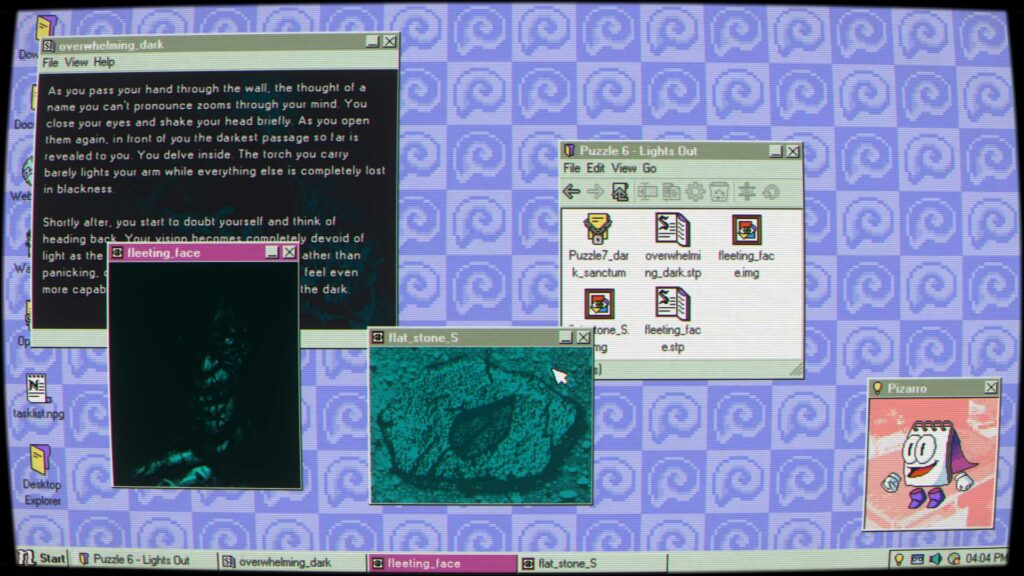Click the up-folder icon in Puzzle 6 toolbar
1024x576 pixels.
pyautogui.click(x=620, y=191)
